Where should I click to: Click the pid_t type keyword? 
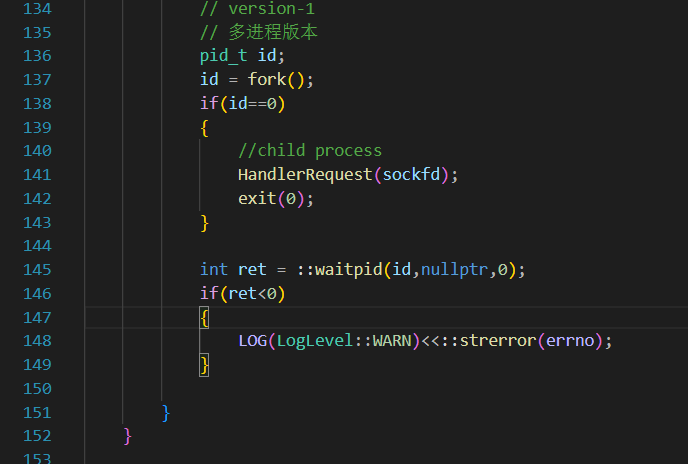(223, 56)
